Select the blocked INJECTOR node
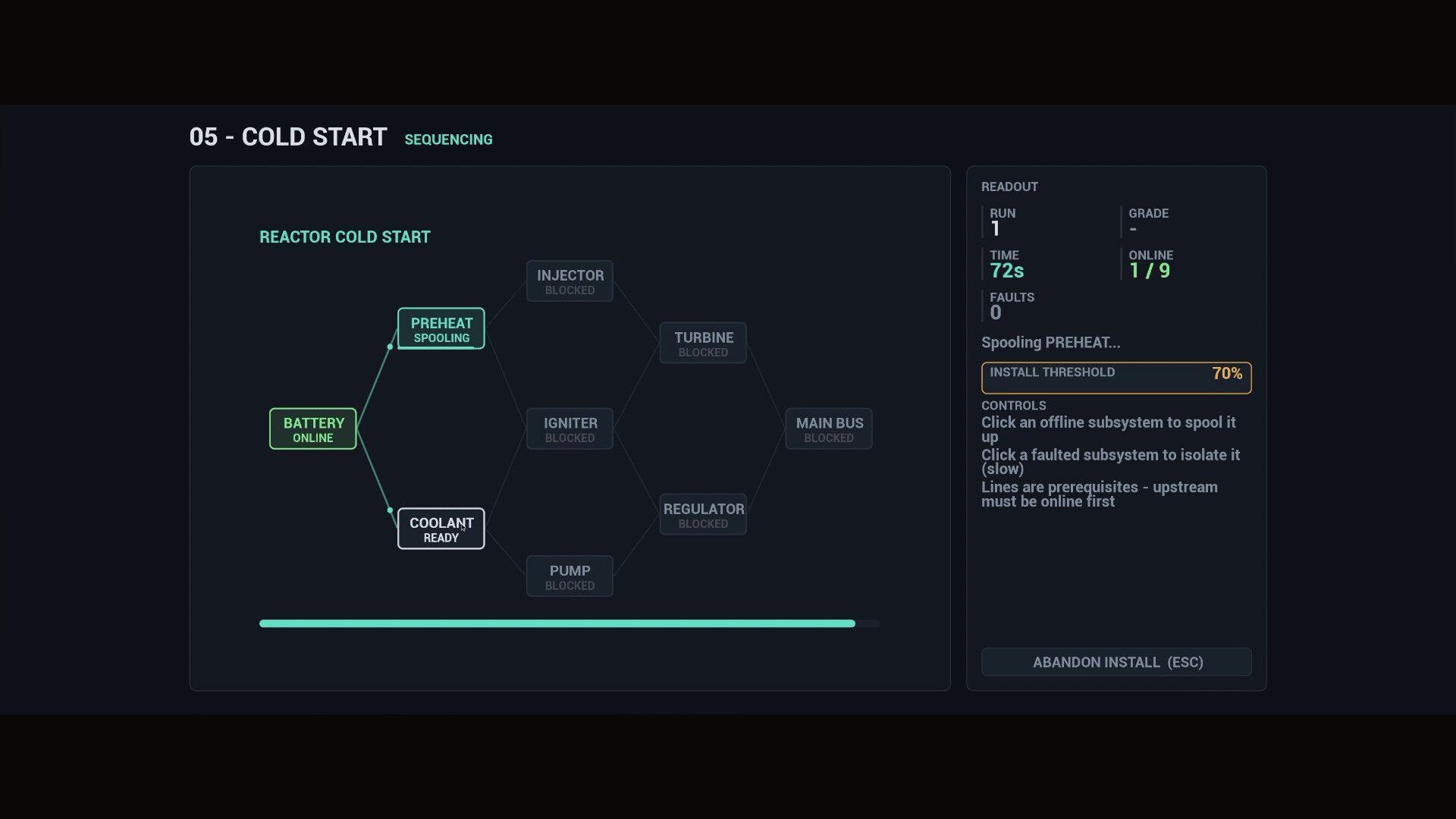The width and height of the screenshot is (1456, 819). pos(570,281)
